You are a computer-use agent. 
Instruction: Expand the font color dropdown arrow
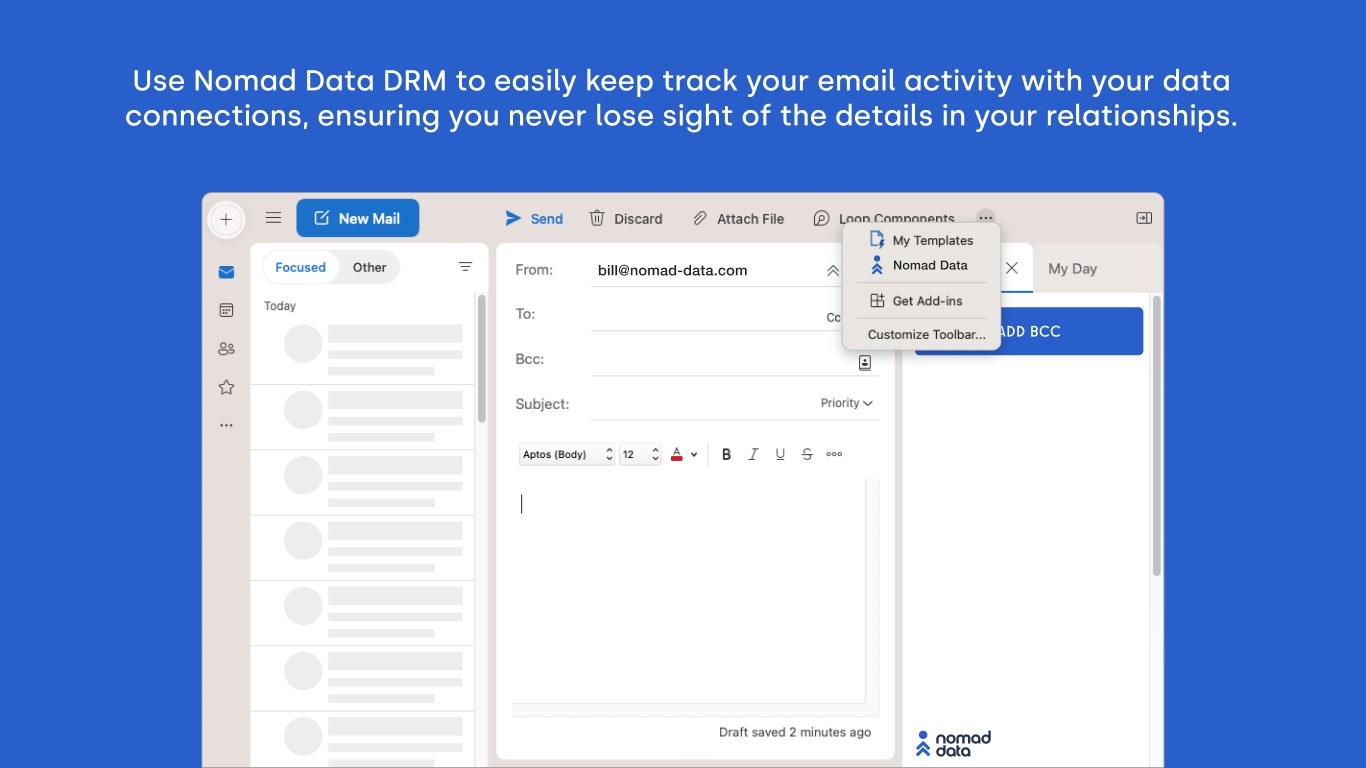694,455
